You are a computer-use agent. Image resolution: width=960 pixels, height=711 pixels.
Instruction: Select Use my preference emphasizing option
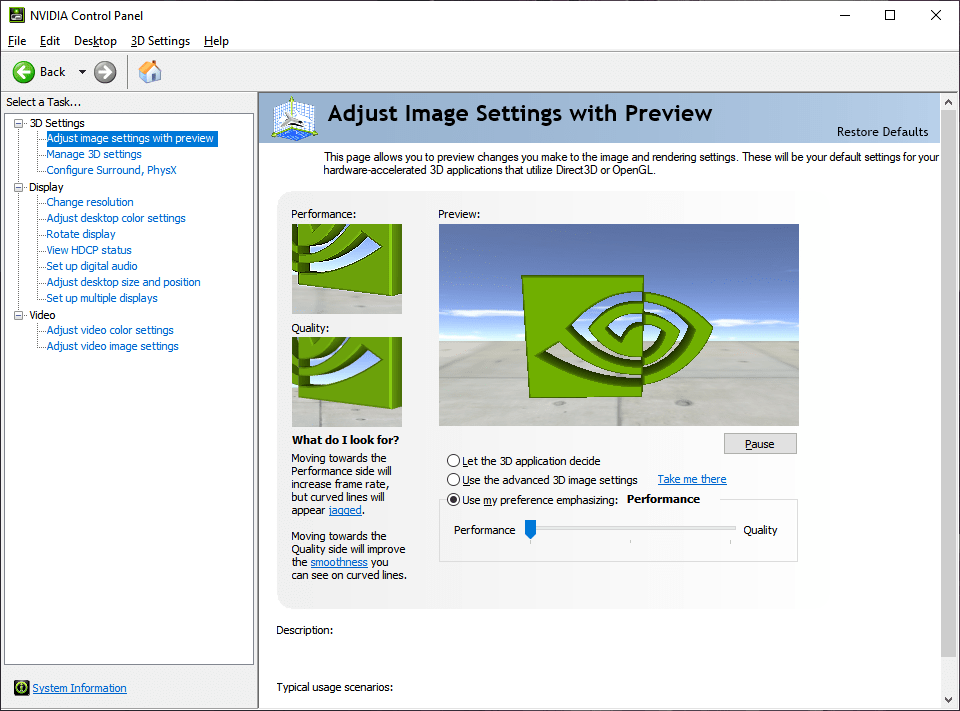pos(453,500)
